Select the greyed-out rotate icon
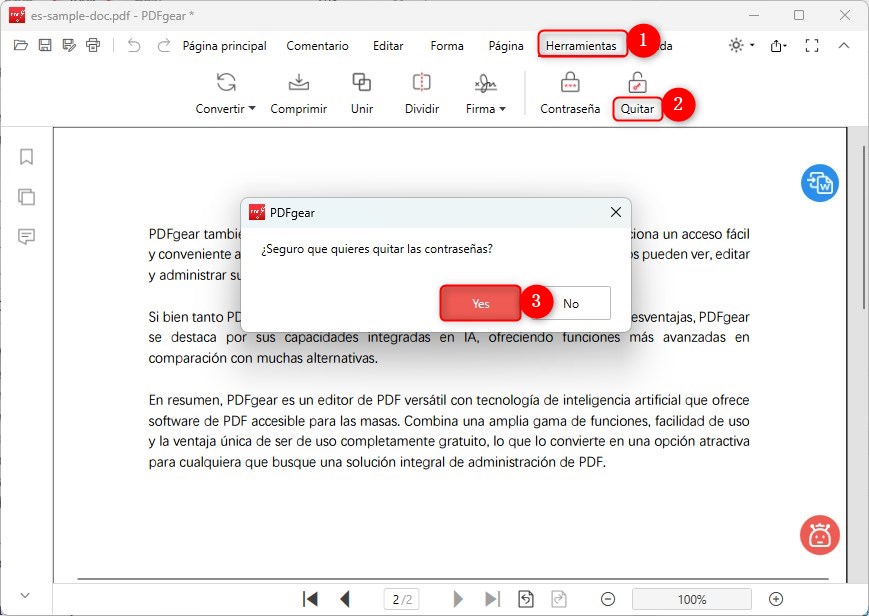This screenshot has width=869, height=616. pyautogui.click(x=559, y=599)
